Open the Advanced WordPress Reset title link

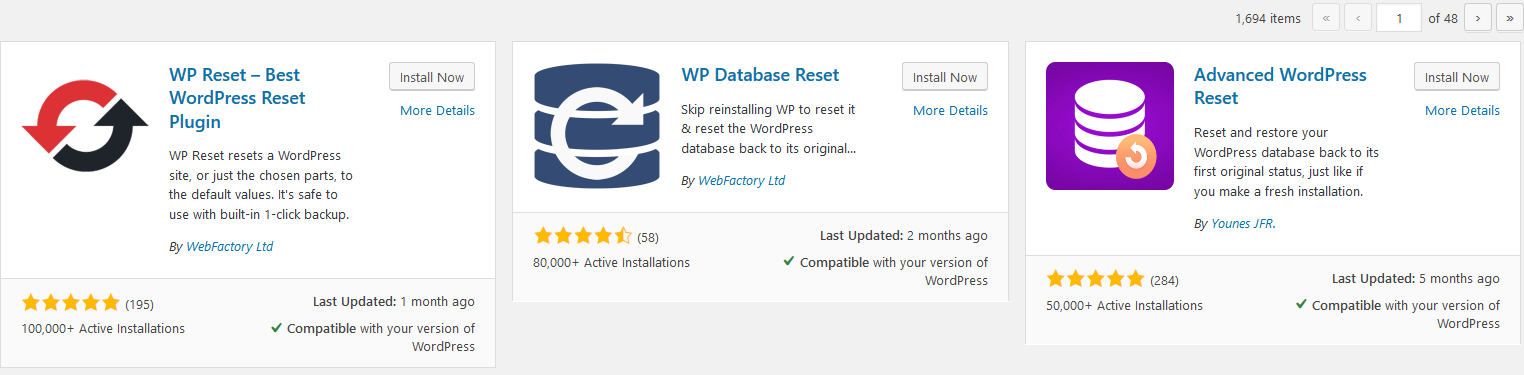point(1280,86)
